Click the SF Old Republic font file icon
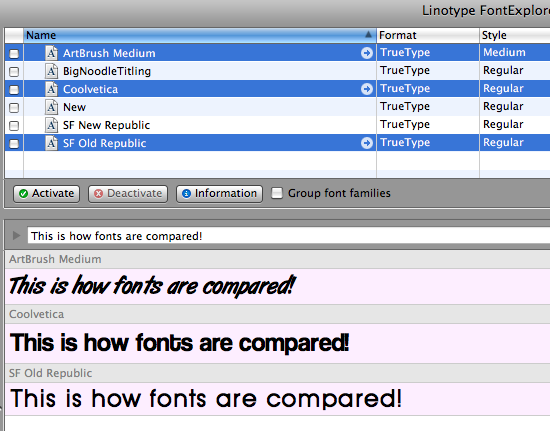This screenshot has width=550, height=431. [x=52, y=143]
